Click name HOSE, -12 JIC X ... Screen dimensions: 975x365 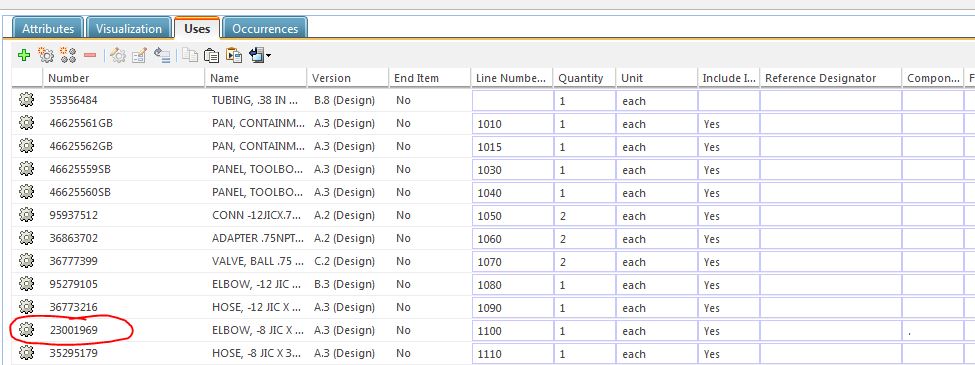coord(257,307)
